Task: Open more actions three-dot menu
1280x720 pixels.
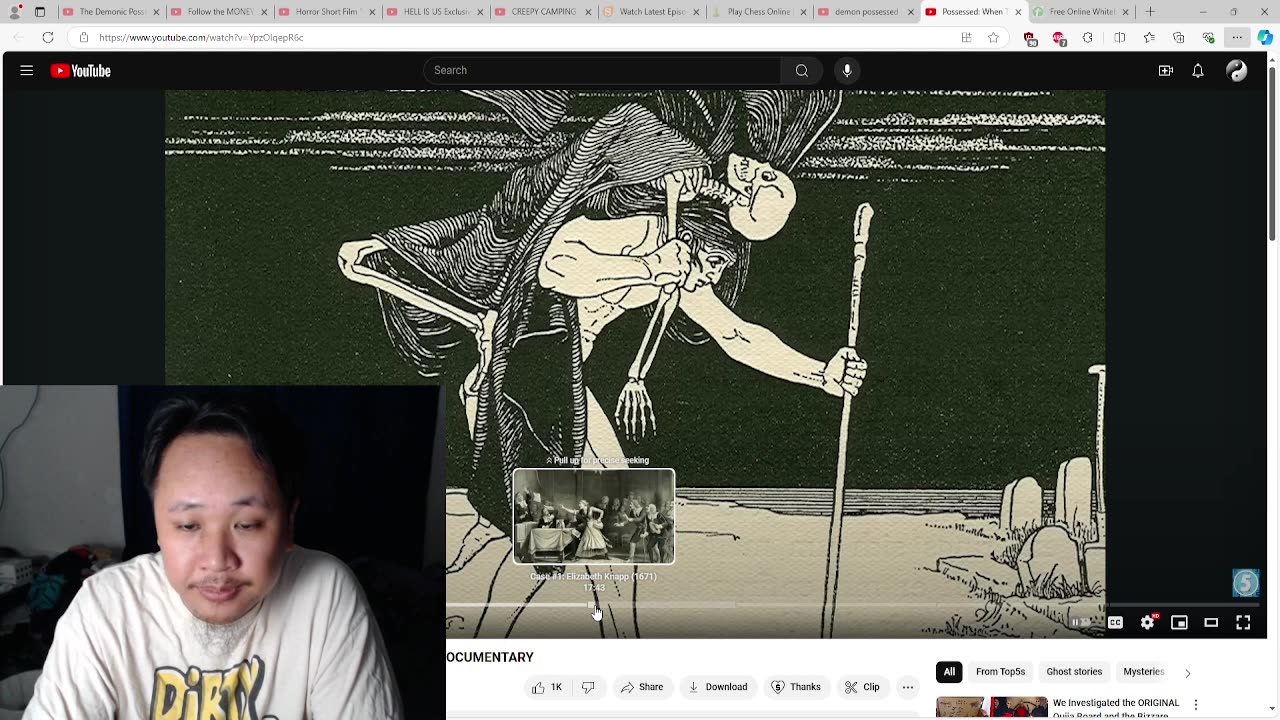Action: (x=908, y=687)
